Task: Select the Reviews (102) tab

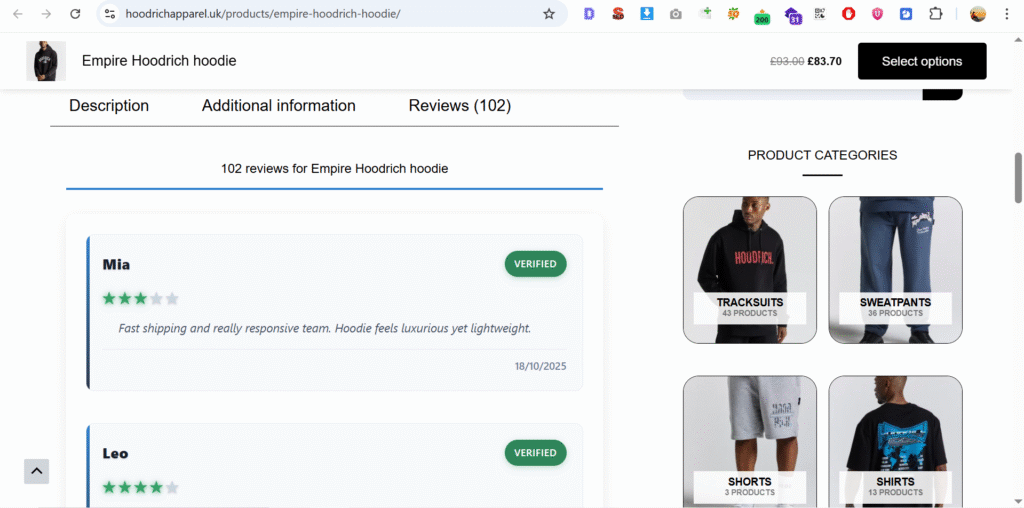Action: tap(459, 106)
